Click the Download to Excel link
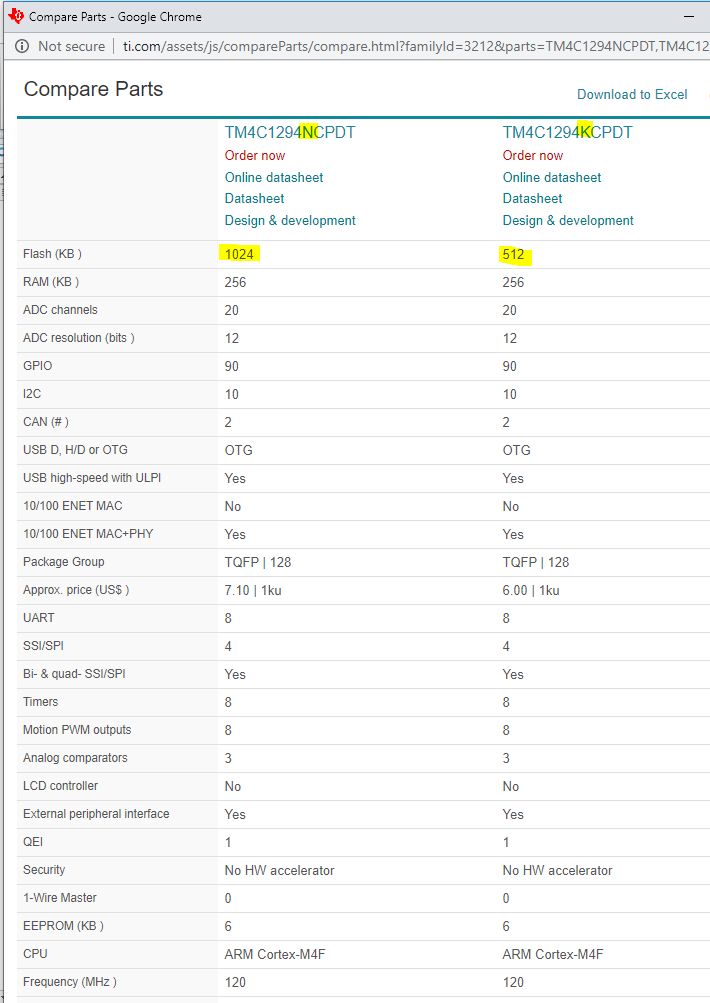This screenshot has height=1003, width=710. coord(632,94)
